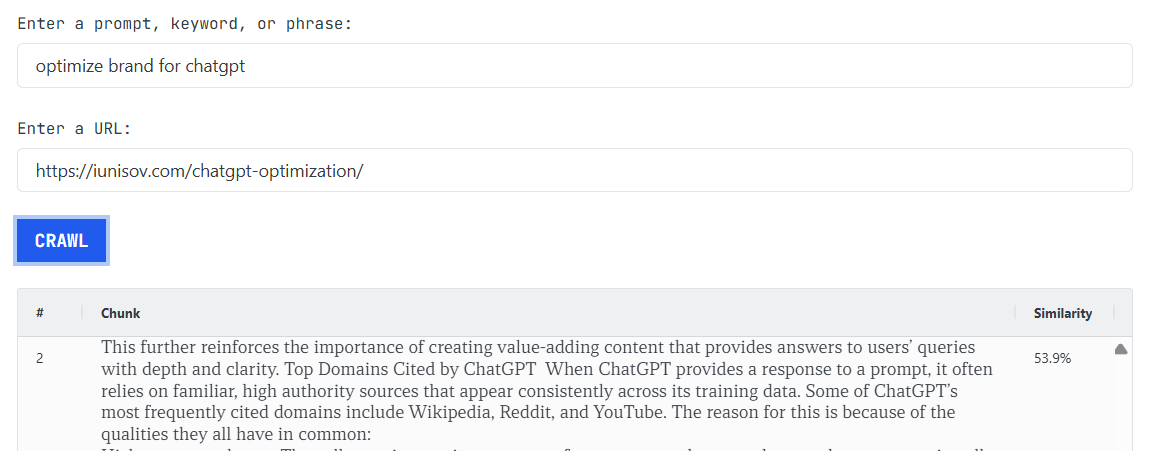
Task: Click the Chunk column header
Action: [120, 313]
